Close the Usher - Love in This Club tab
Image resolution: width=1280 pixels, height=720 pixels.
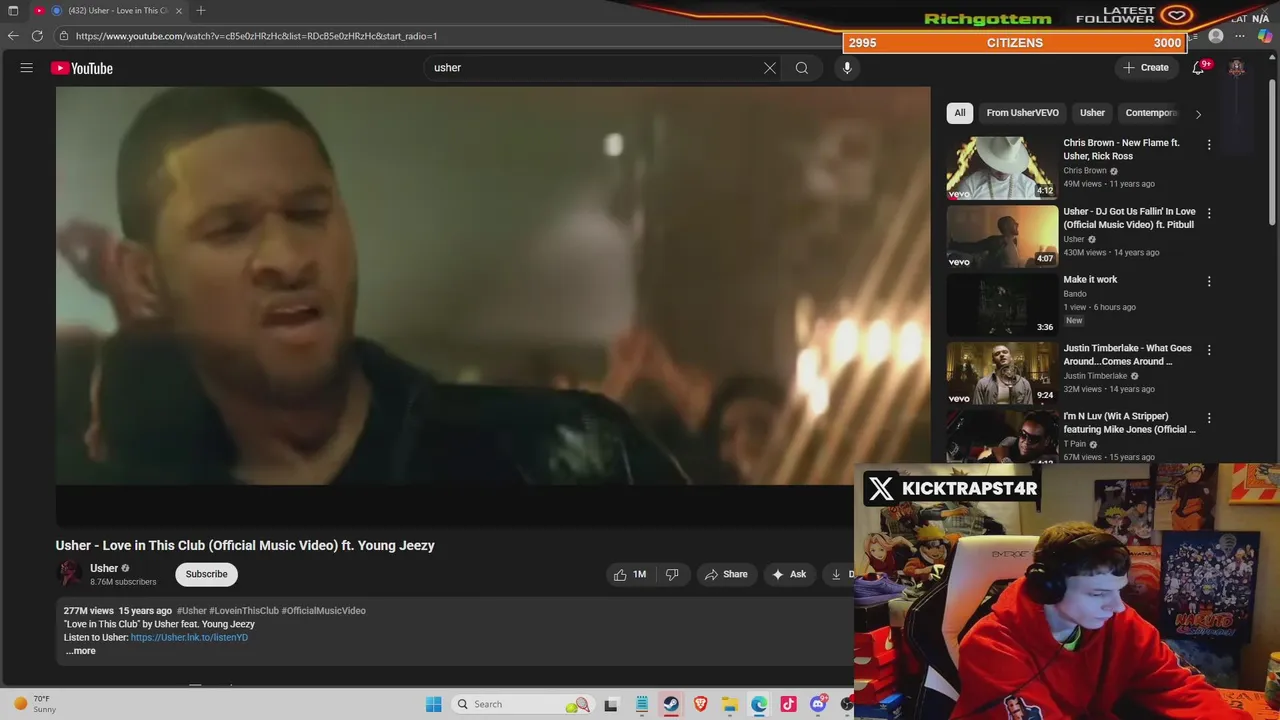(x=180, y=10)
